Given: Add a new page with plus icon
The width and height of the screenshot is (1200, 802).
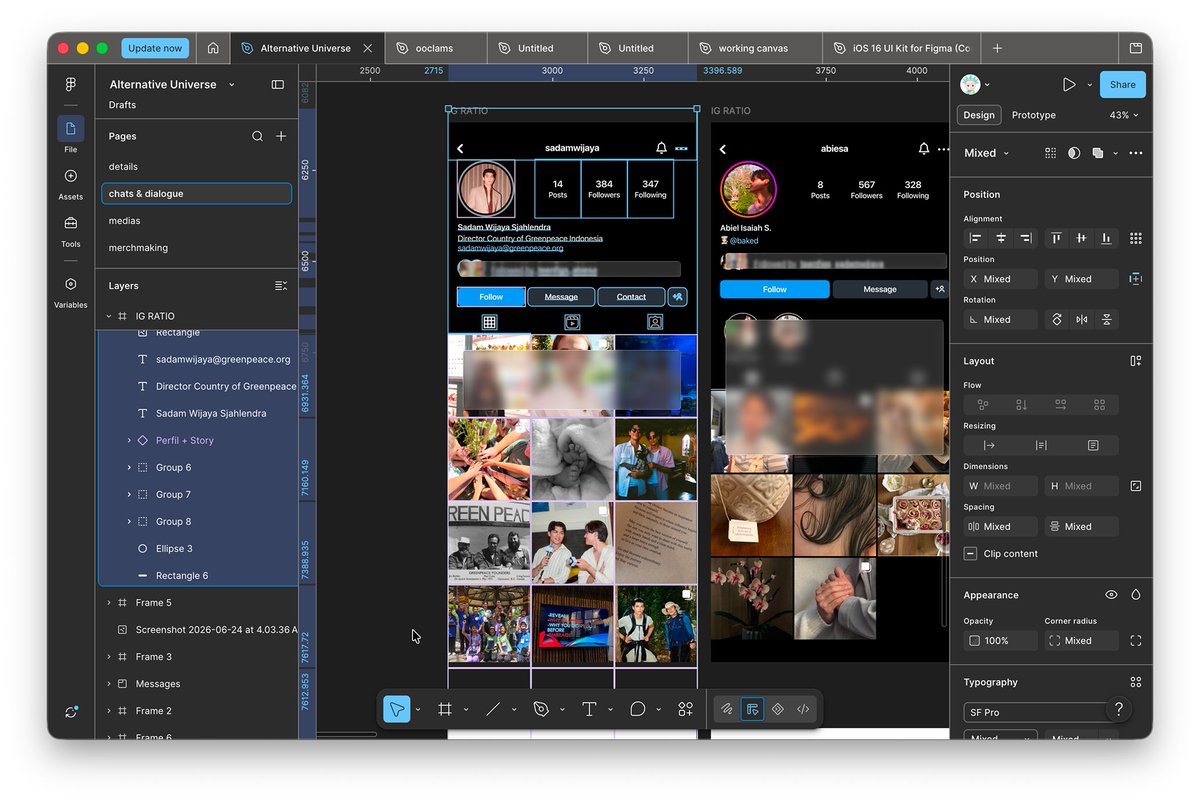Looking at the screenshot, I should coord(281,136).
